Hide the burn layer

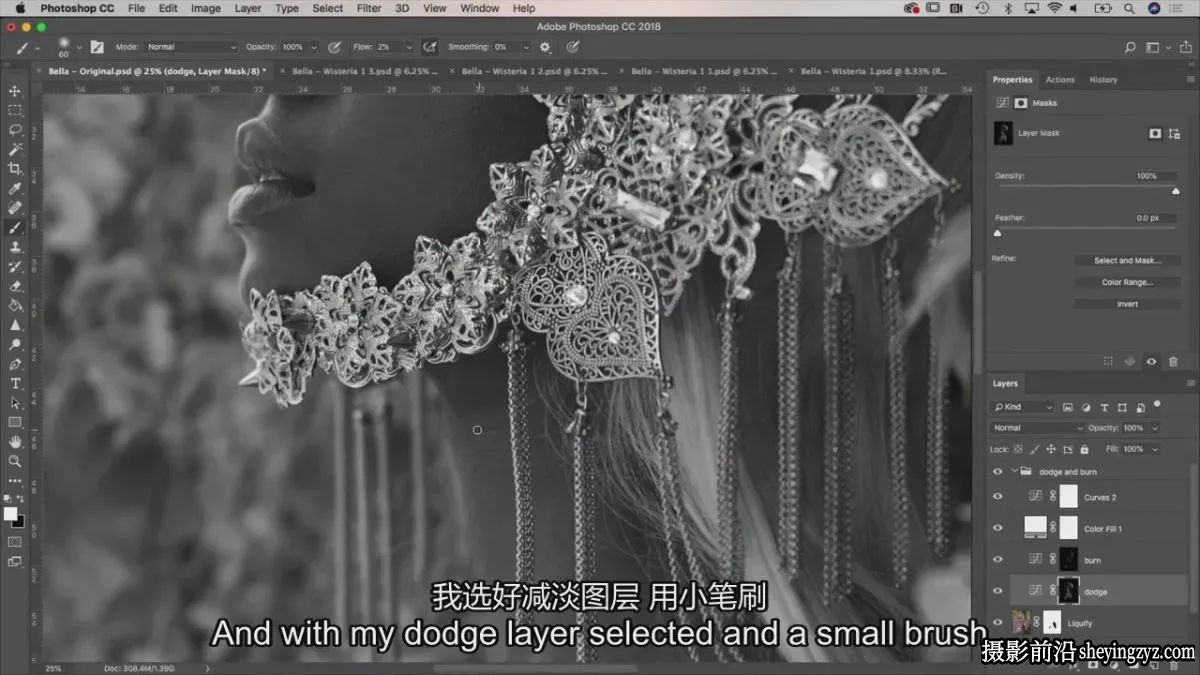(997, 559)
